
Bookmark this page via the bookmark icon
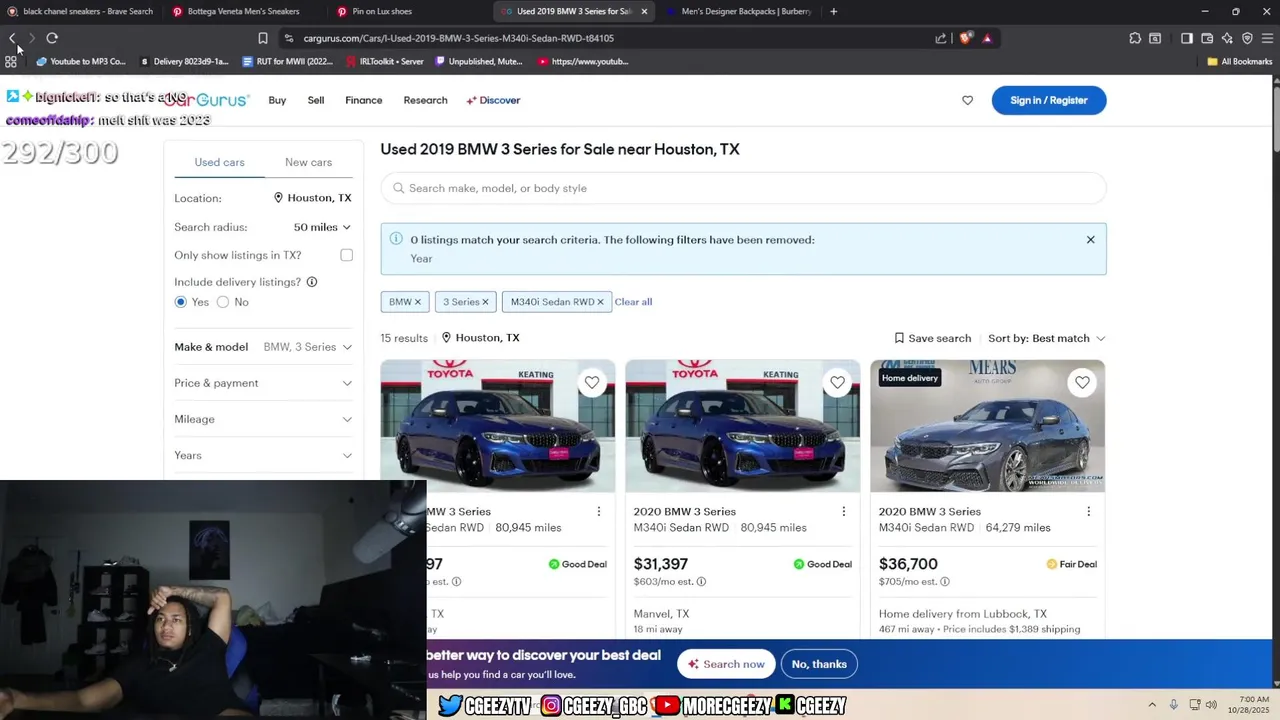(x=263, y=38)
